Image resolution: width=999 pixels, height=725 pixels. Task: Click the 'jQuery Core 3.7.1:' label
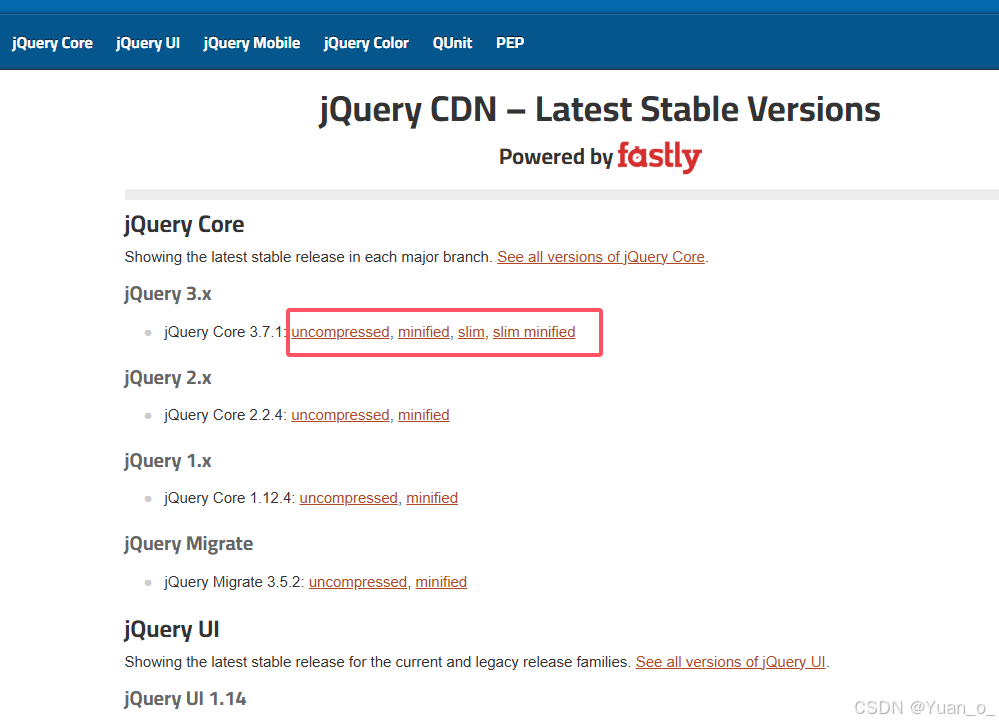coord(225,332)
